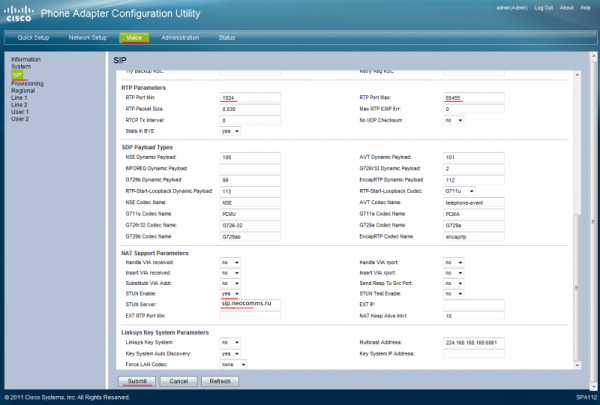Open the About link
The height and width of the screenshot is (405, 600).
point(566,6)
